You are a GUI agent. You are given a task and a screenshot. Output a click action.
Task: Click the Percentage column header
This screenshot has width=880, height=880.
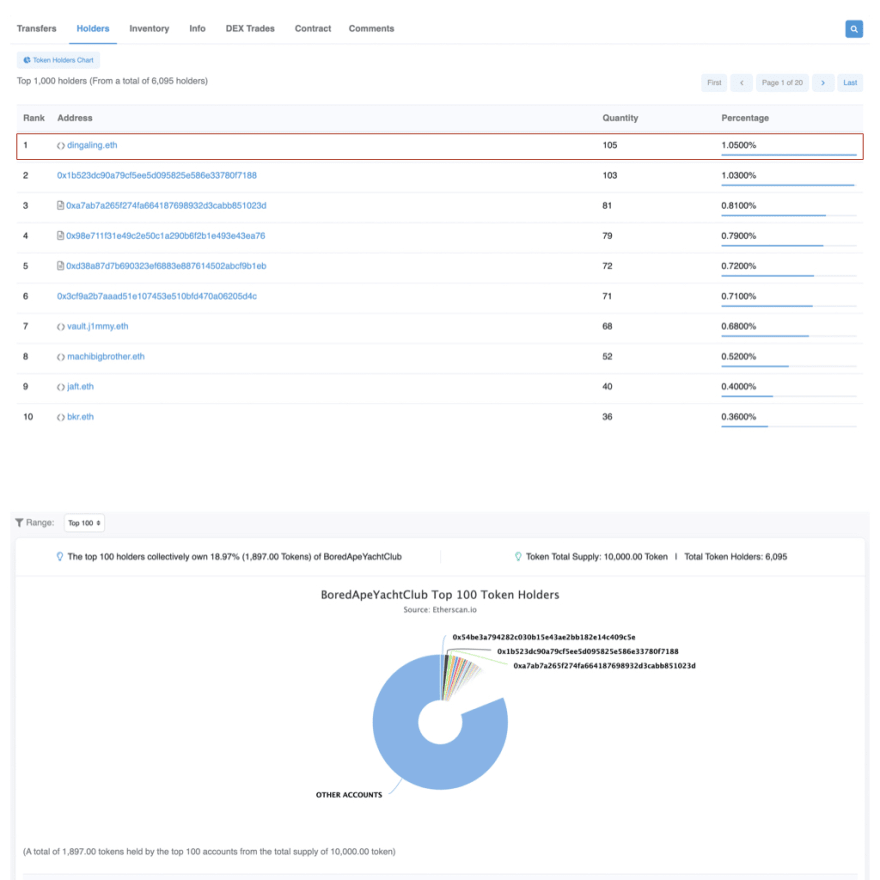coord(745,118)
